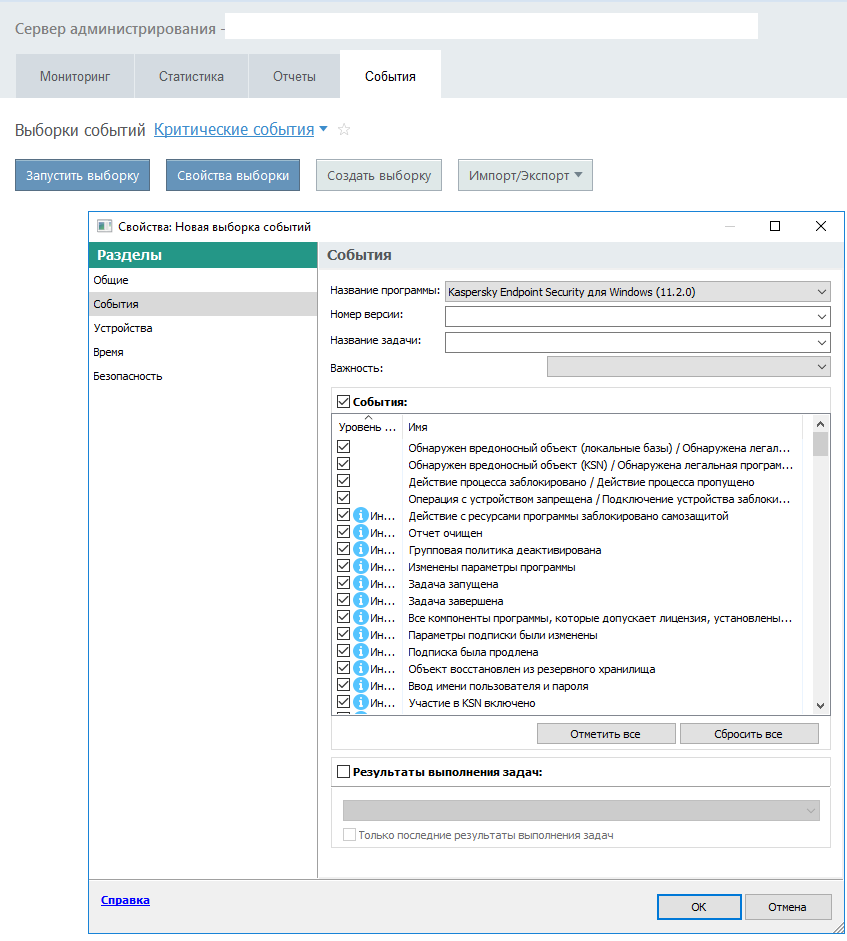Click the info icon beside 'Участие в KSN включено'
This screenshot has width=847, height=941.
pos(361,702)
